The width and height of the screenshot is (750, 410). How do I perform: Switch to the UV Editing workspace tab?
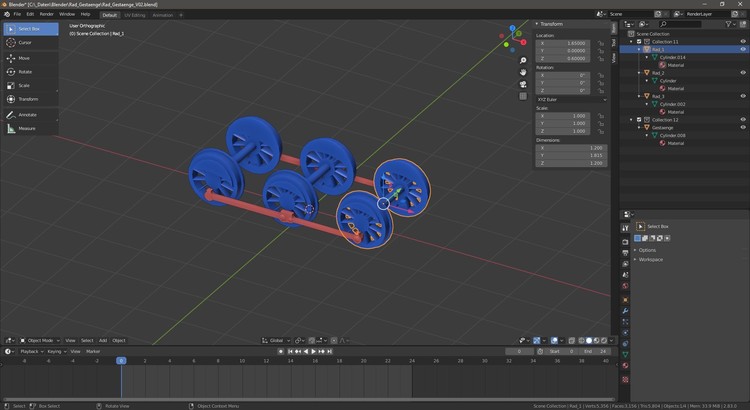click(134, 15)
